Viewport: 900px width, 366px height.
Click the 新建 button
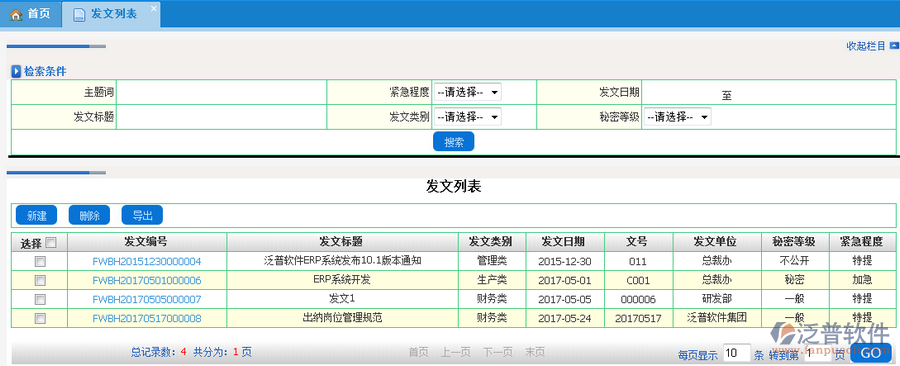[36, 215]
